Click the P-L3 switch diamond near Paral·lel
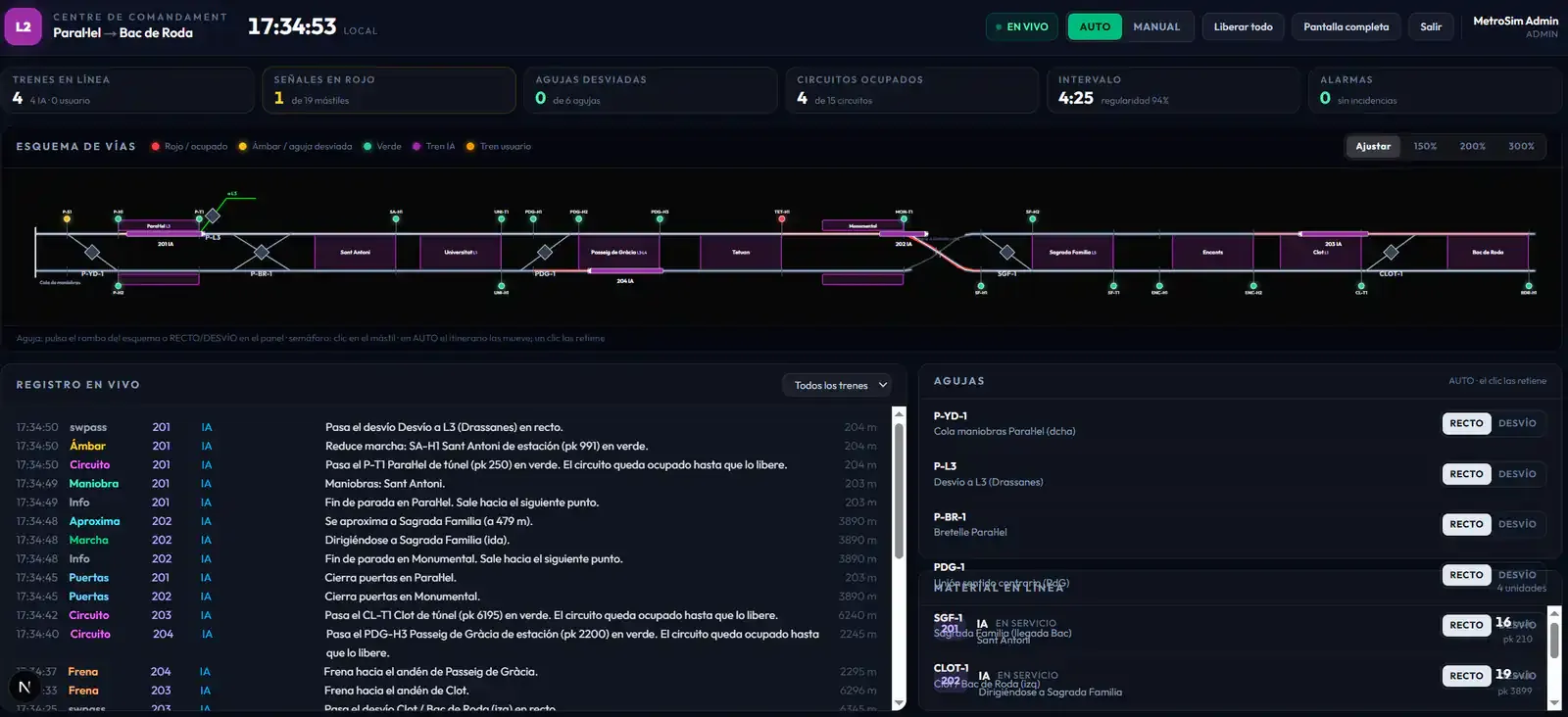 [x=213, y=215]
